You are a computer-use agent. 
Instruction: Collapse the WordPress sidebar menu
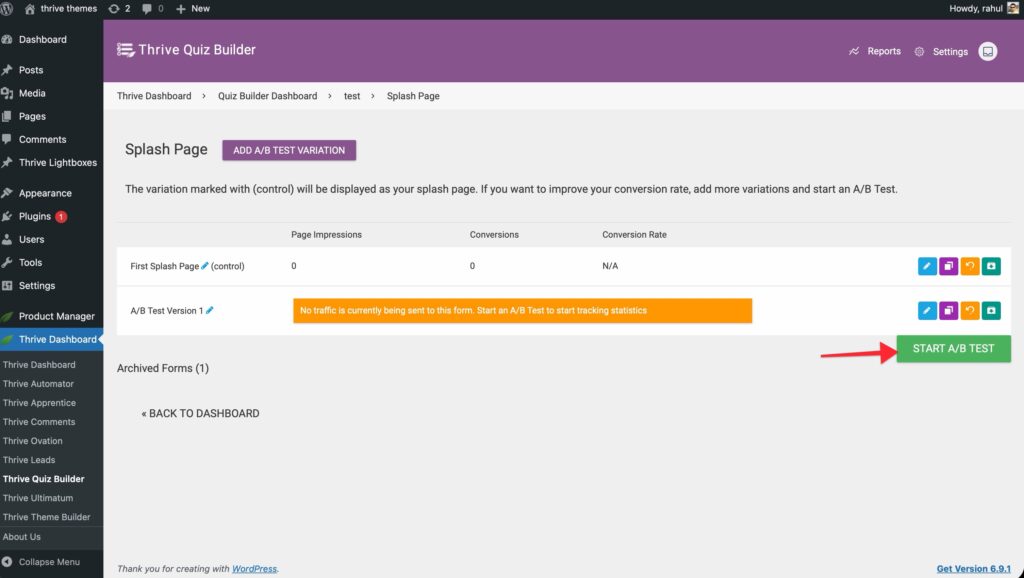point(48,562)
